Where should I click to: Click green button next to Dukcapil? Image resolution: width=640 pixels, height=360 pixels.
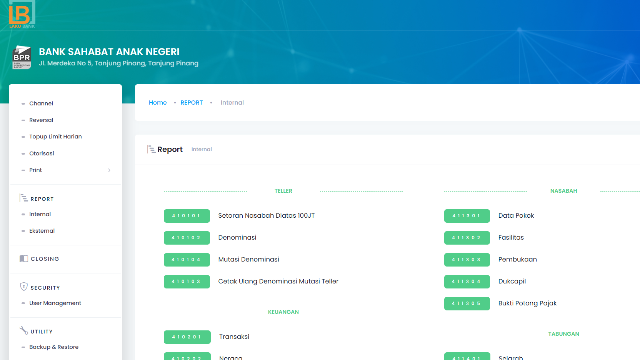coord(467,281)
